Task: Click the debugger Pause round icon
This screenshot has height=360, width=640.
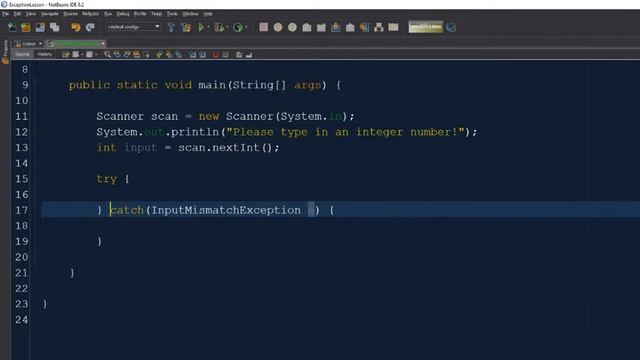Action: 278,27
